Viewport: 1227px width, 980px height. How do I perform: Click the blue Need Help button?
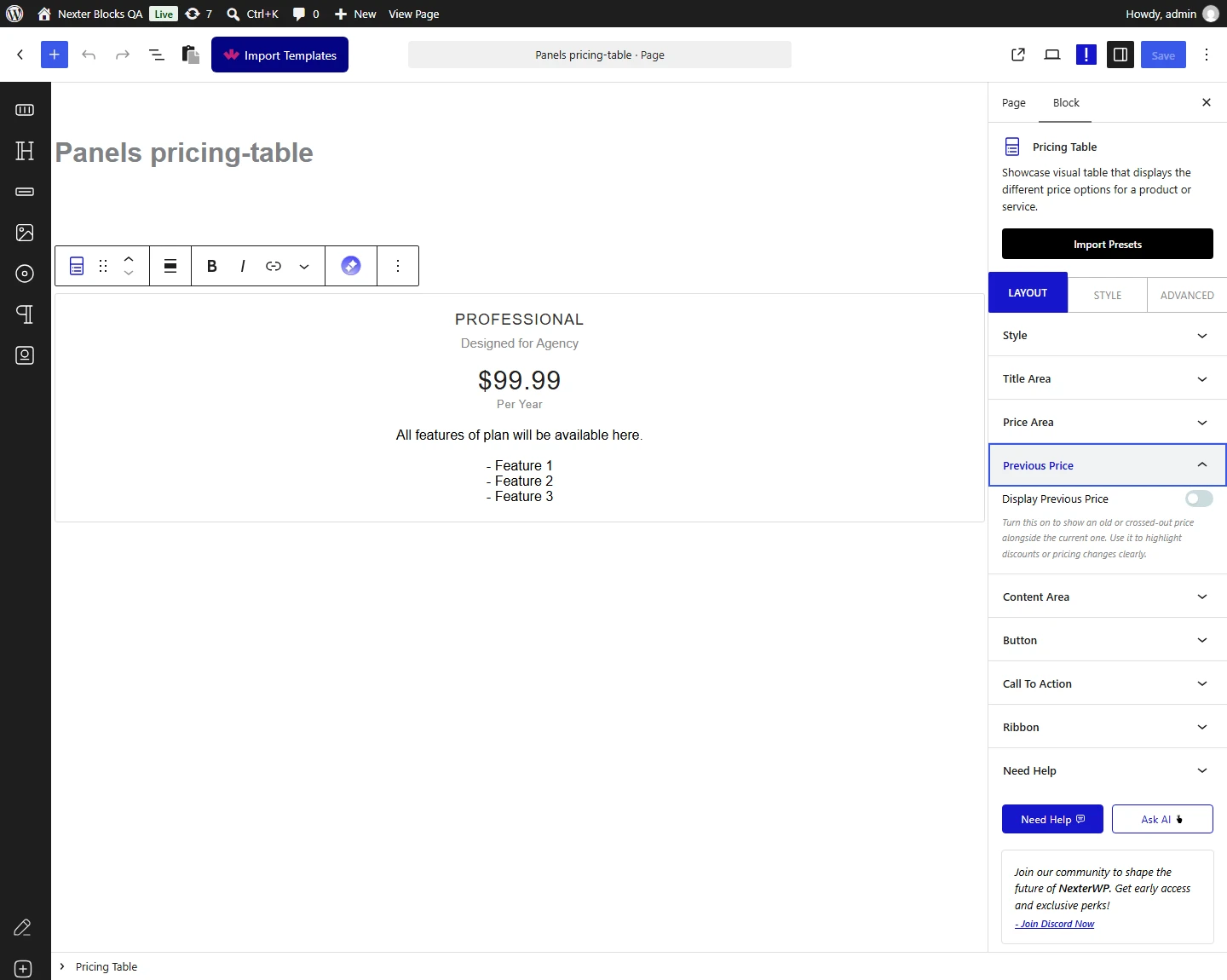[x=1052, y=819]
